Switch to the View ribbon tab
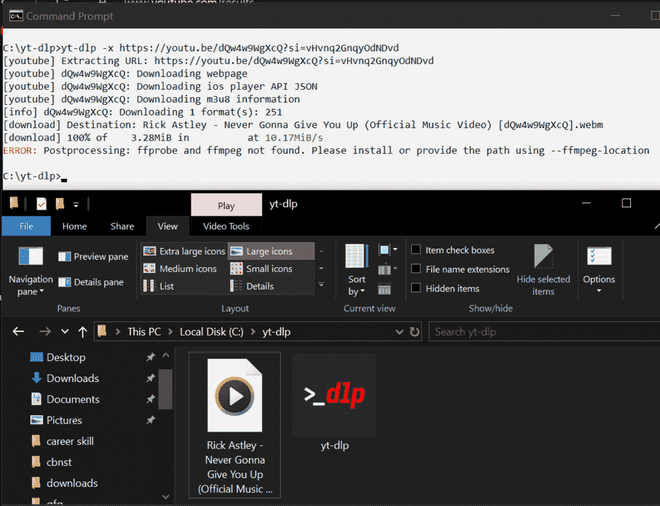This screenshot has height=506, width=660. coord(168,226)
